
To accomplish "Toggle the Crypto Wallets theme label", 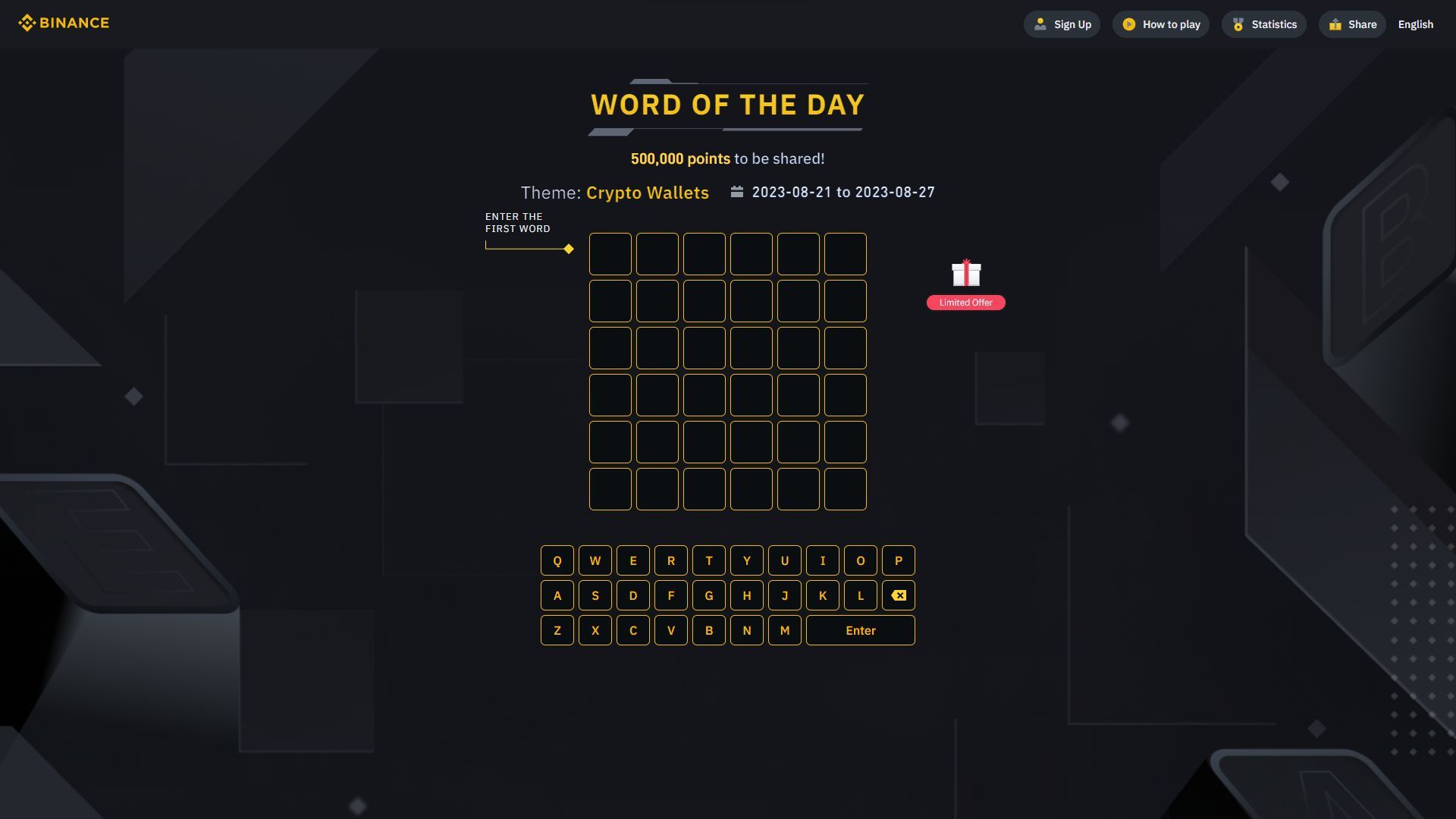I will coord(647,193).
